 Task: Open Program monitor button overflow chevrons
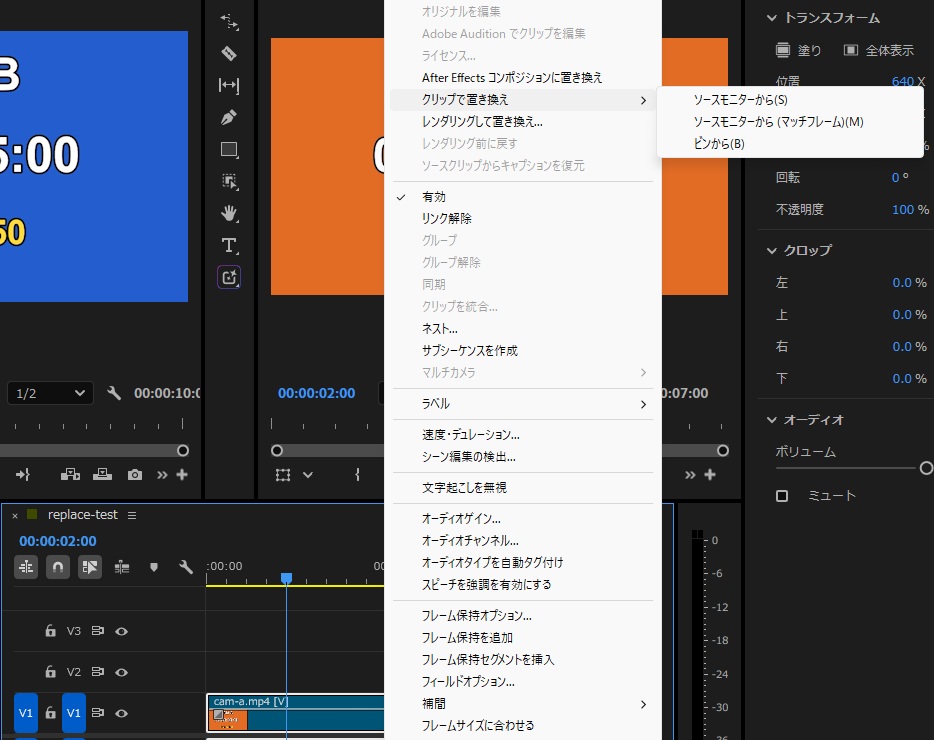[690, 475]
